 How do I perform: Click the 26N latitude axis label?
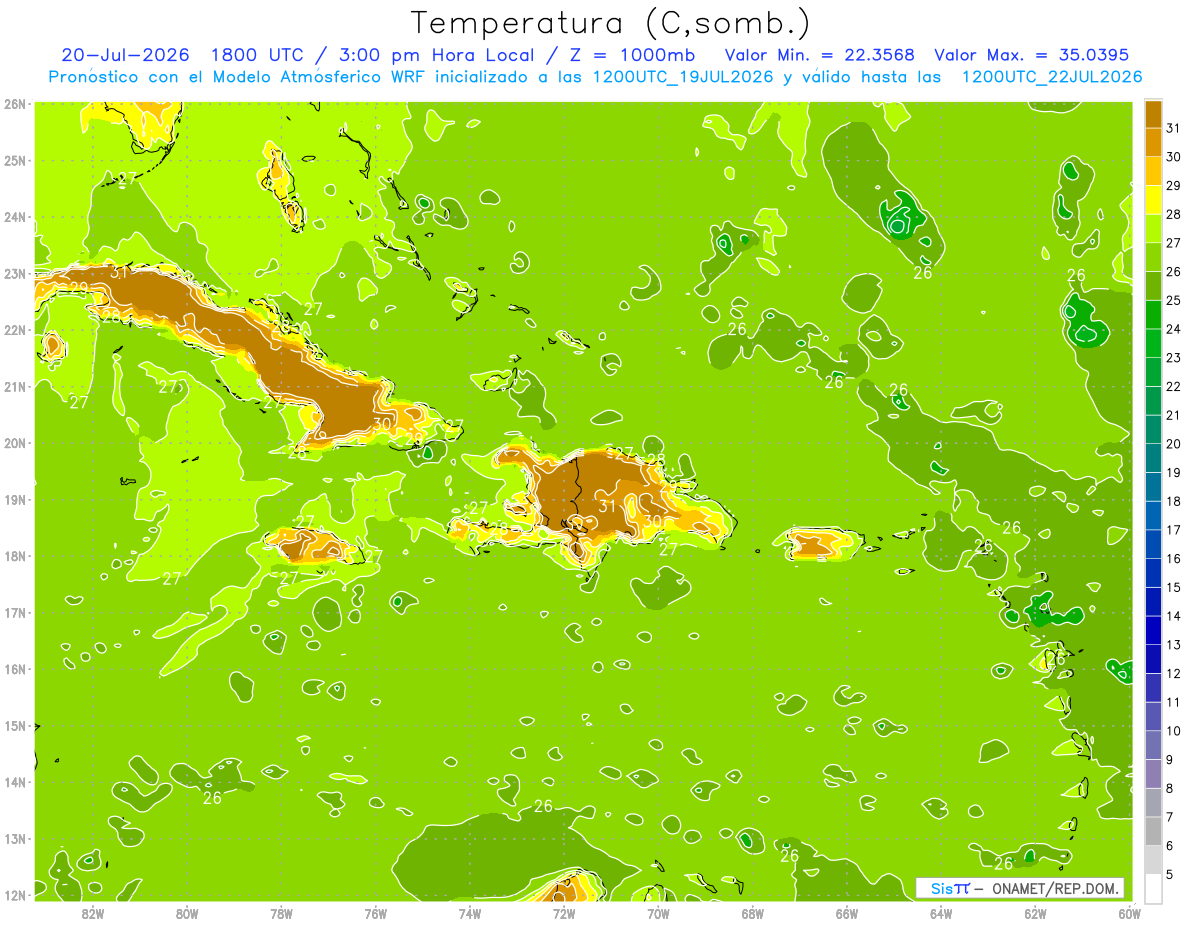tap(14, 103)
